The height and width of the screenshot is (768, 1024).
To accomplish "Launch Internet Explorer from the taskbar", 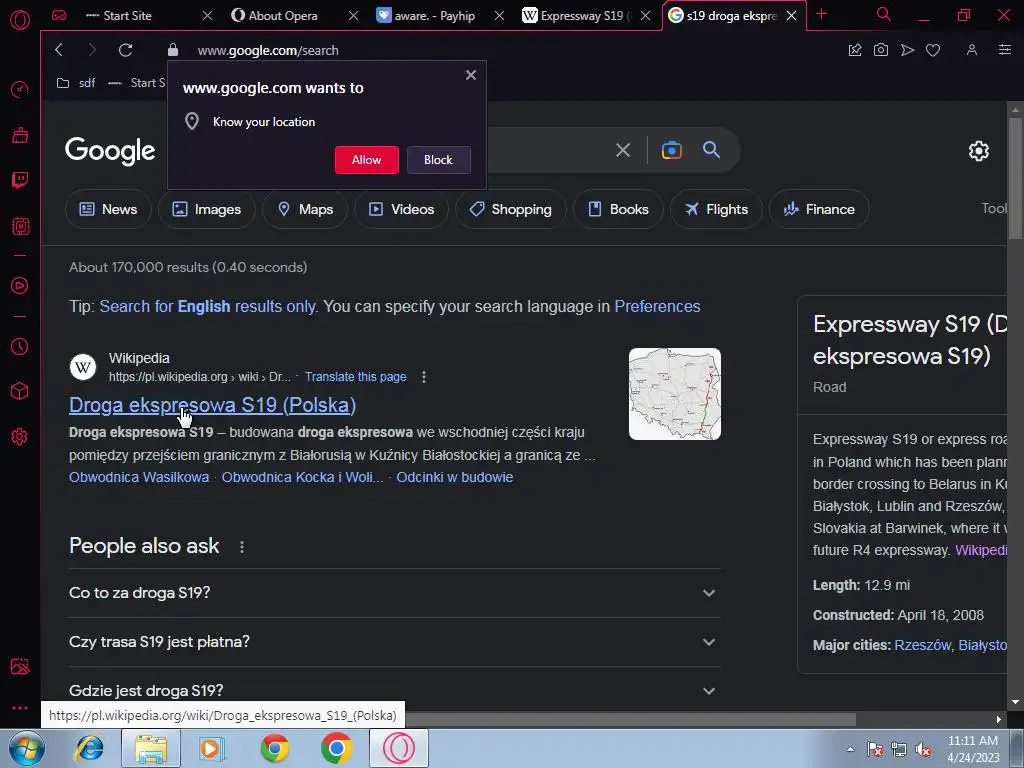I will click(x=89, y=748).
